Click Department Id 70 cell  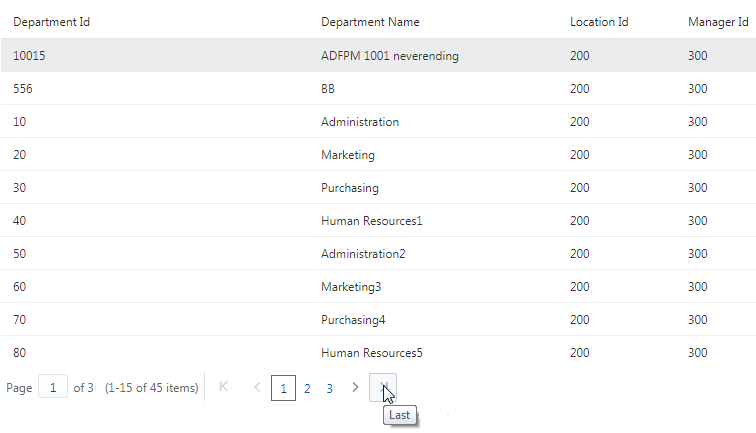(19, 320)
